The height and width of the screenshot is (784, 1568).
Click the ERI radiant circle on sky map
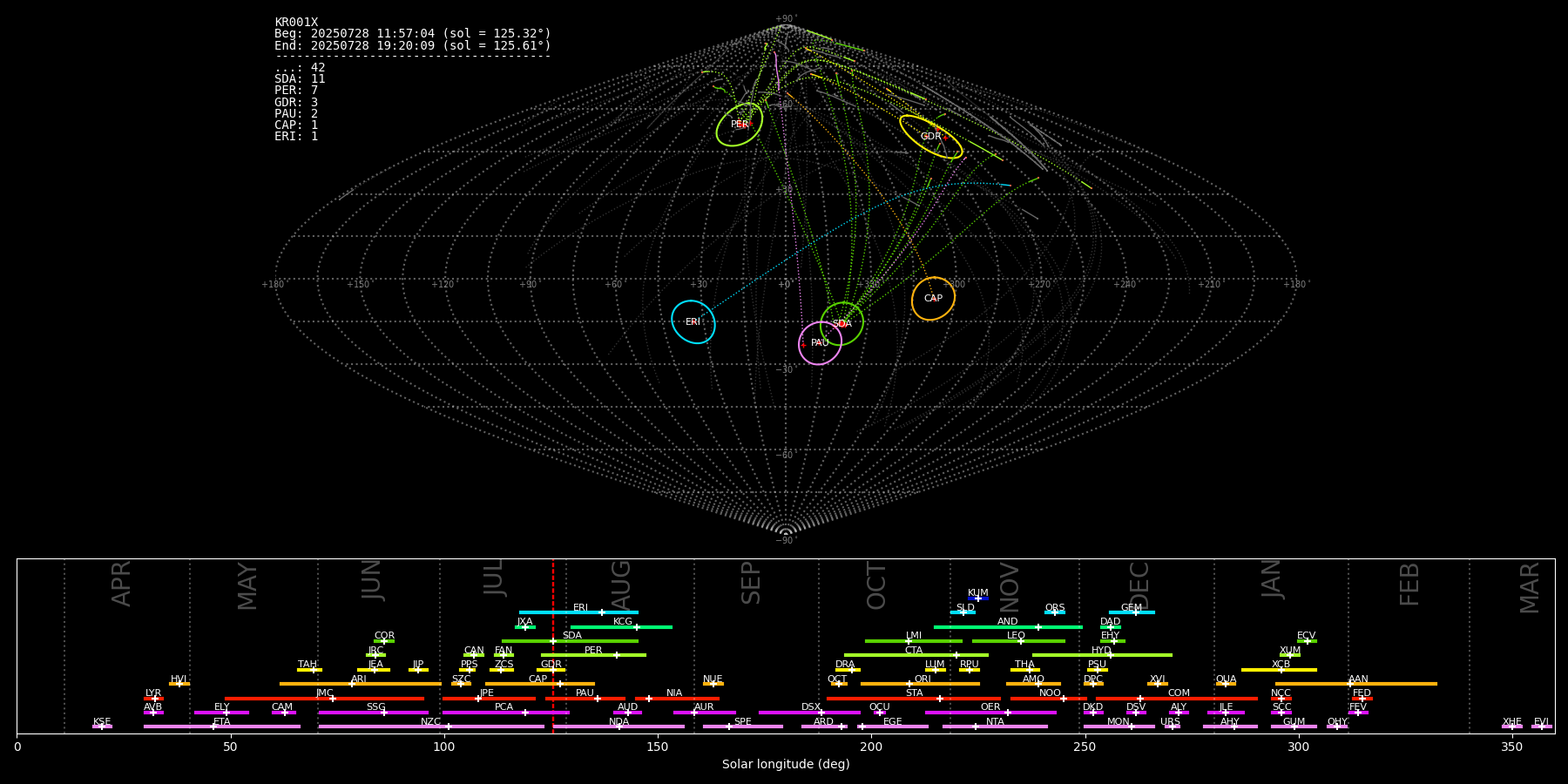(x=693, y=322)
